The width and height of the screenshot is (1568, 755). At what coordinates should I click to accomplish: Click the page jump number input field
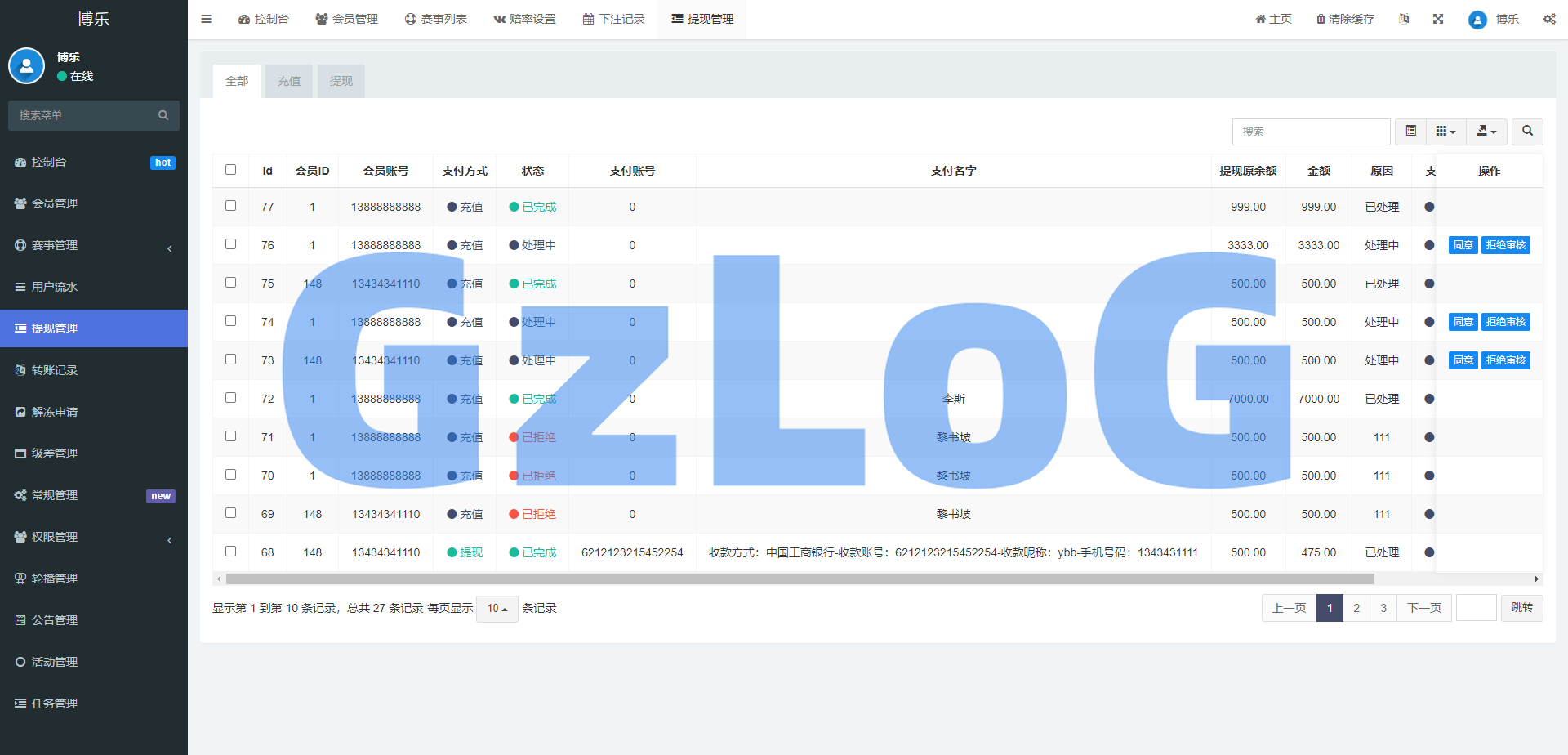[1476, 608]
